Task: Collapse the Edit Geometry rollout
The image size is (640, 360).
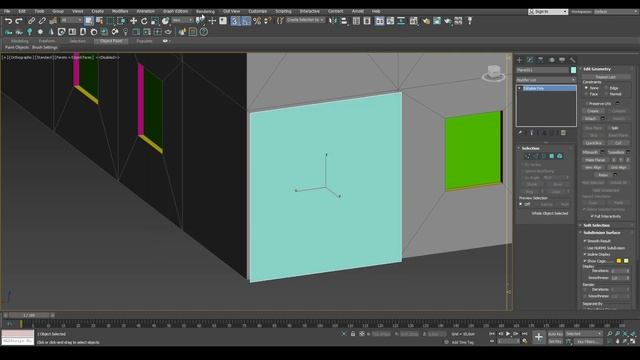Action: click(x=597, y=69)
